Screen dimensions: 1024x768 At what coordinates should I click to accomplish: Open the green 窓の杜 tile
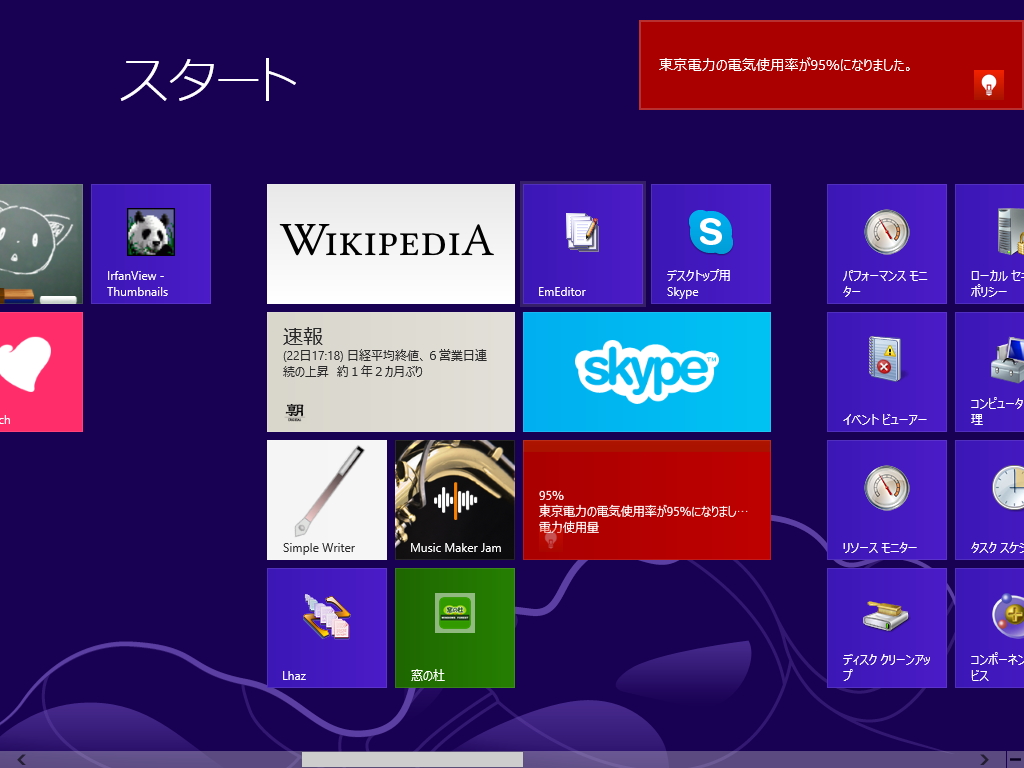pyautogui.click(x=455, y=628)
